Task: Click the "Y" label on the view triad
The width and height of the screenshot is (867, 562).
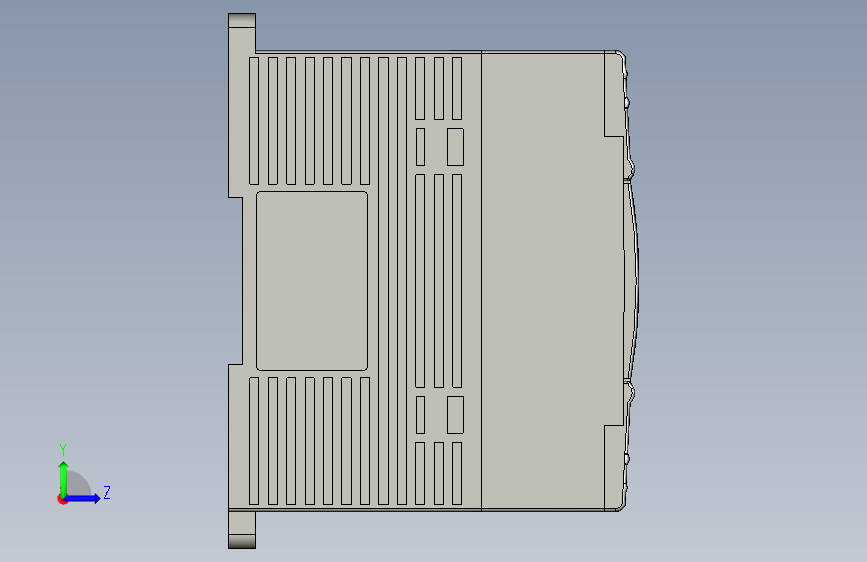Action: coord(63,450)
